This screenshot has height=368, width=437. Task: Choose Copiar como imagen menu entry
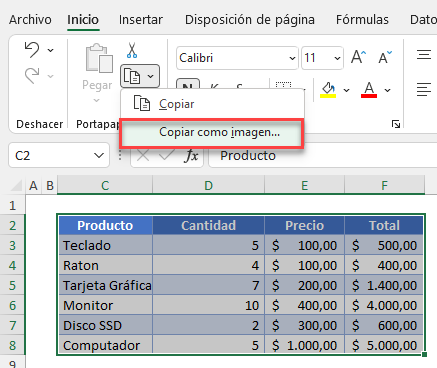coord(212,133)
